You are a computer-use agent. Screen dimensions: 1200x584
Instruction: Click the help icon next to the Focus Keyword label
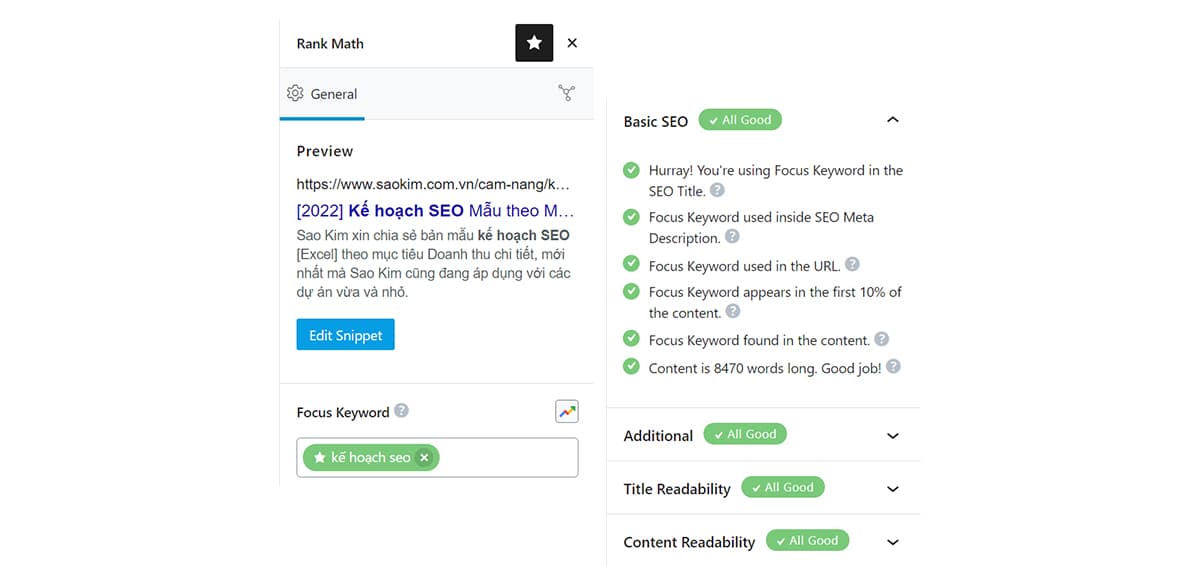coord(401,409)
